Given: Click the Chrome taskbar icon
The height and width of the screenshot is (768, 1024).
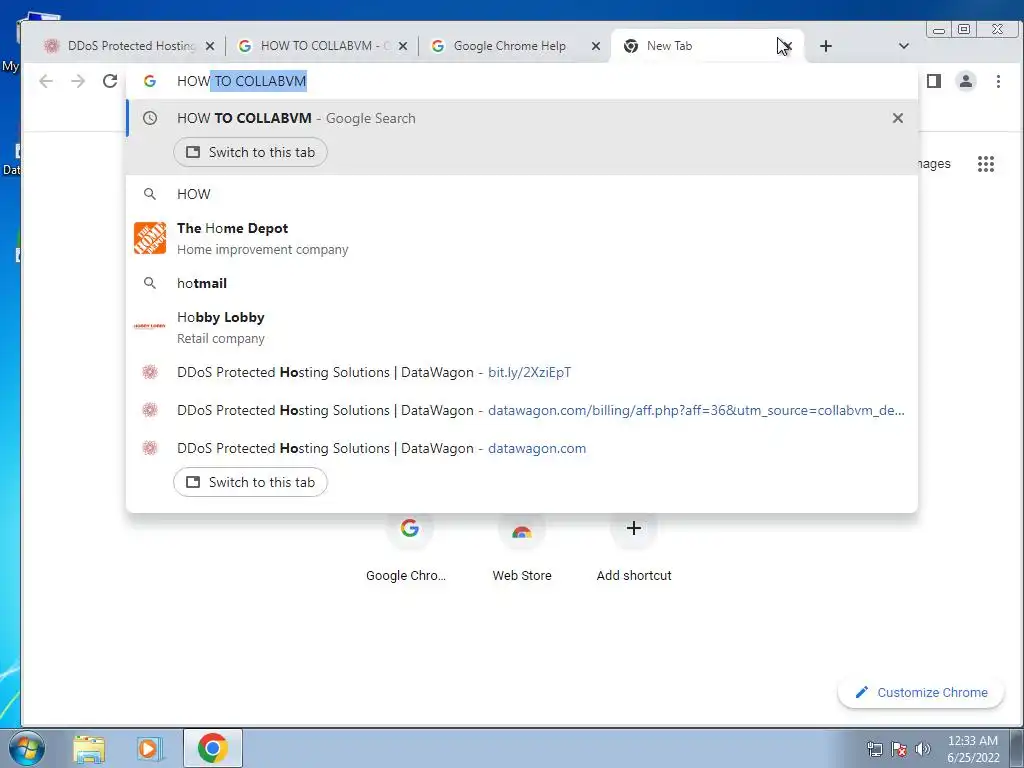Looking at the screenshot, I should (213, 748).
